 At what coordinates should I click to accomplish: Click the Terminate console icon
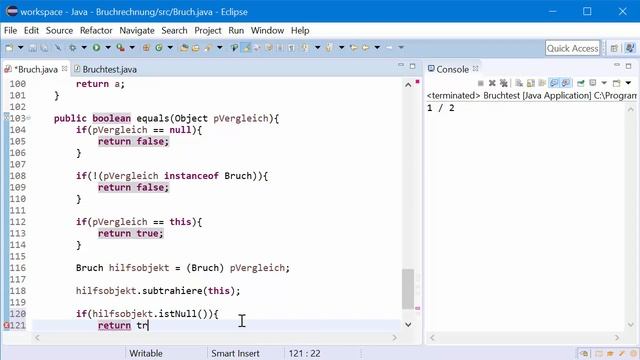click(x=481, y=83)
